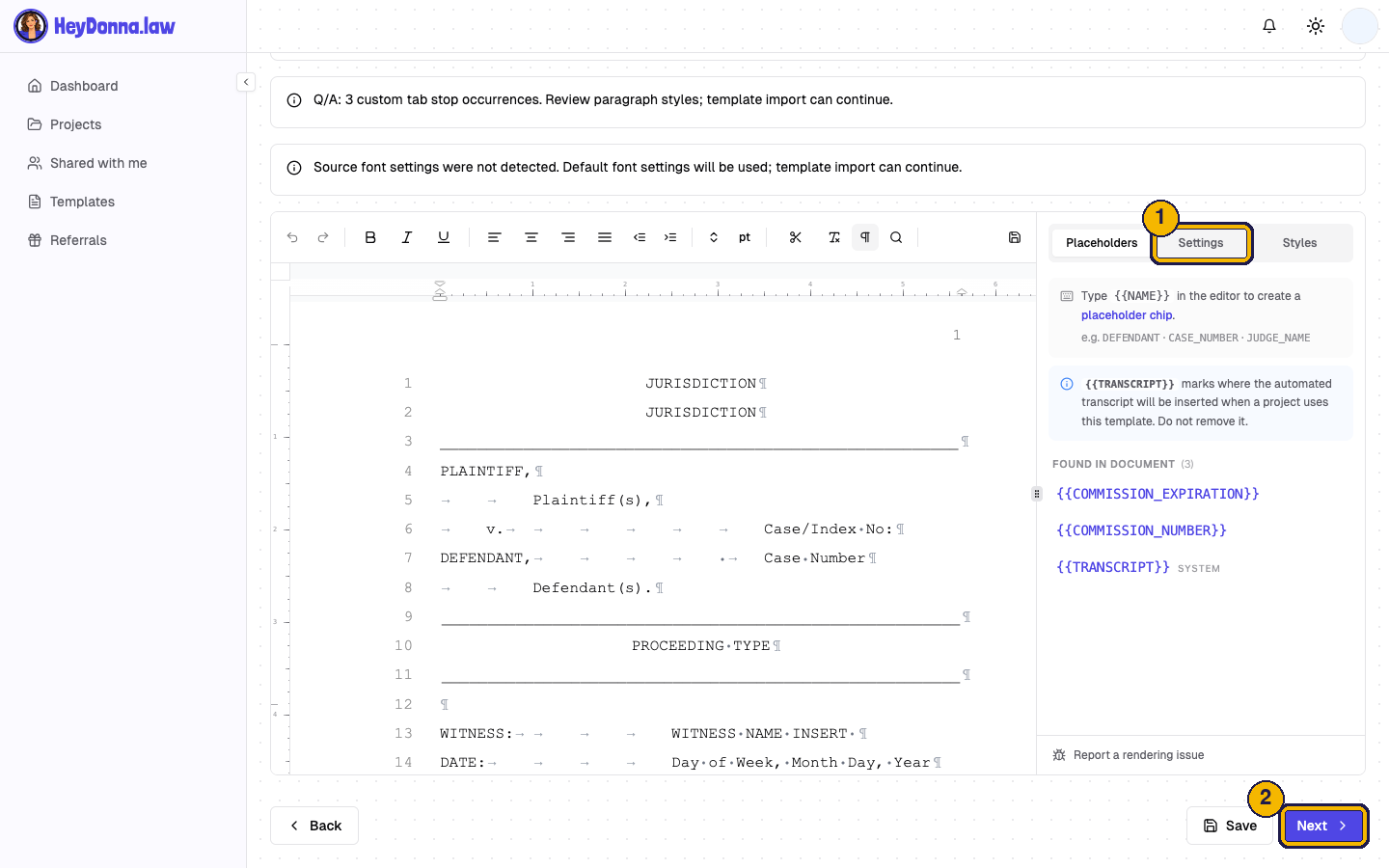Click the save disk icon in editor toolbar

[x=1015, y=237]
